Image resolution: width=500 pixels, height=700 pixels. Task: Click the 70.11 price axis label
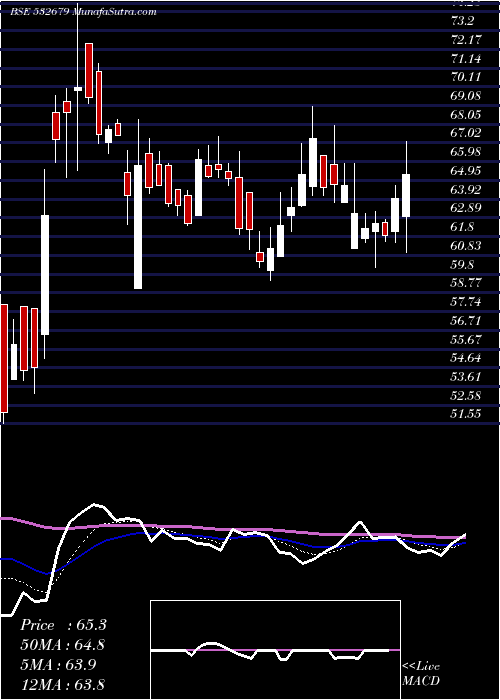coord(466,77)
